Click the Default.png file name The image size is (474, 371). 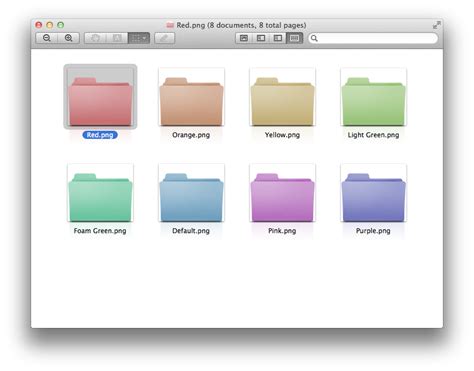point(191,231)
